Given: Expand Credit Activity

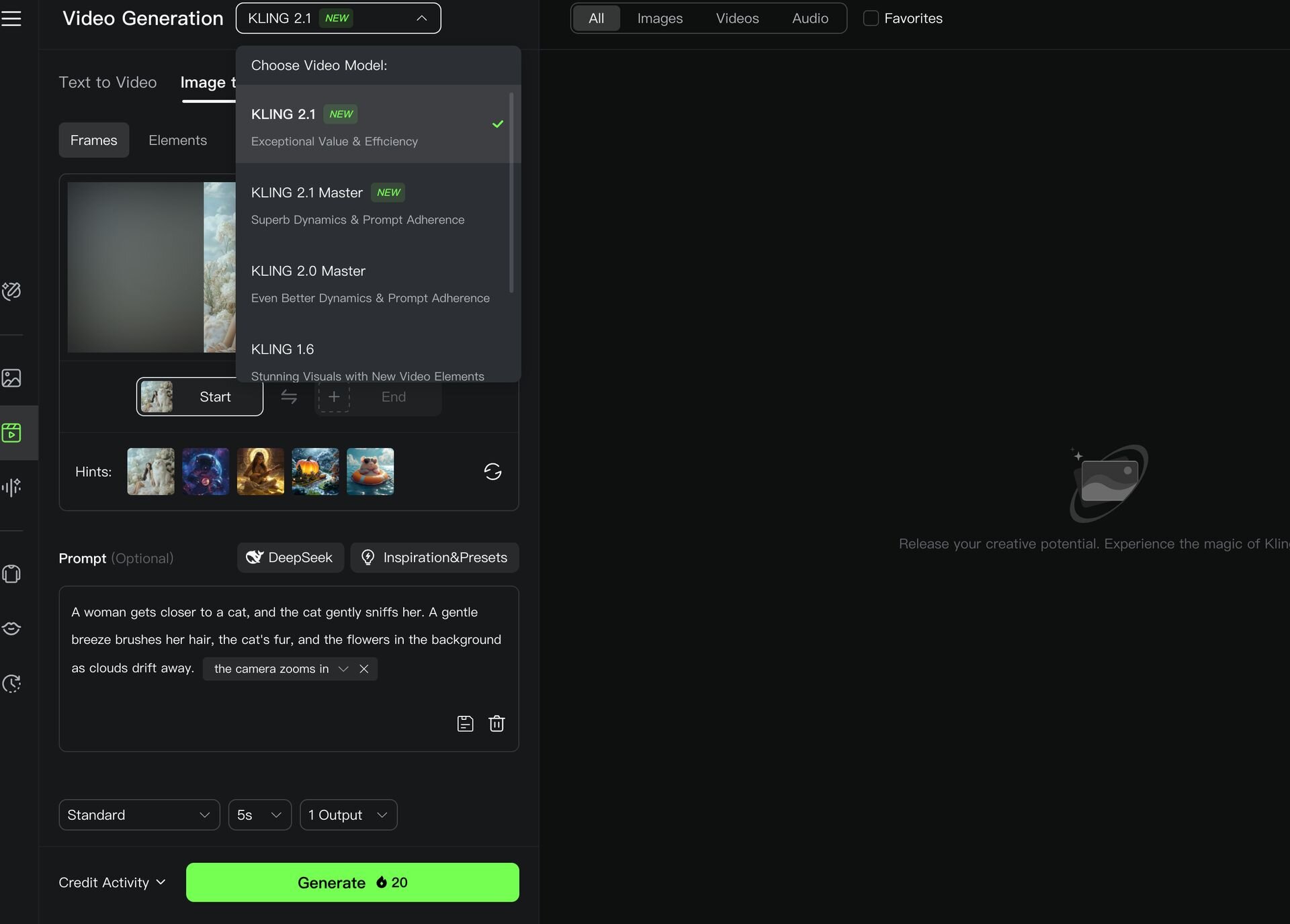Looking at the screenshot, I should tap(112, 882).
